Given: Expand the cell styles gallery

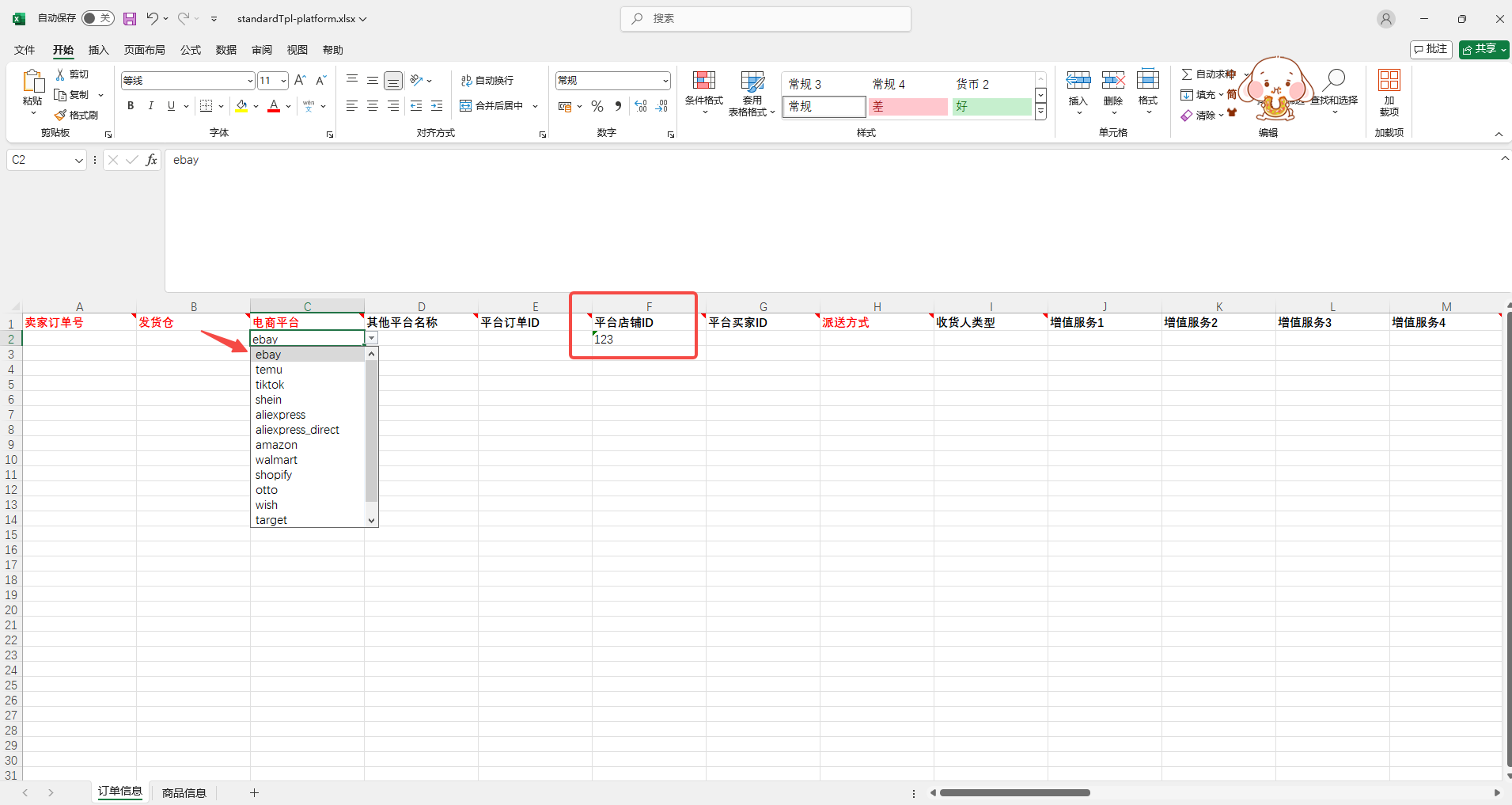Looking at the screenshot, I should pos(1041,112).
